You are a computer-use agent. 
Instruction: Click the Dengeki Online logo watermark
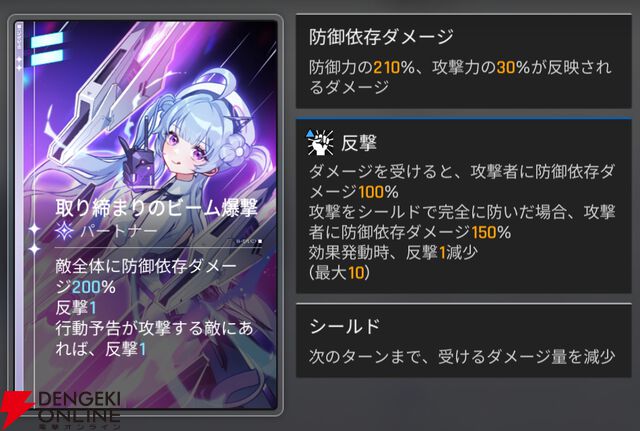coord(60,410)
